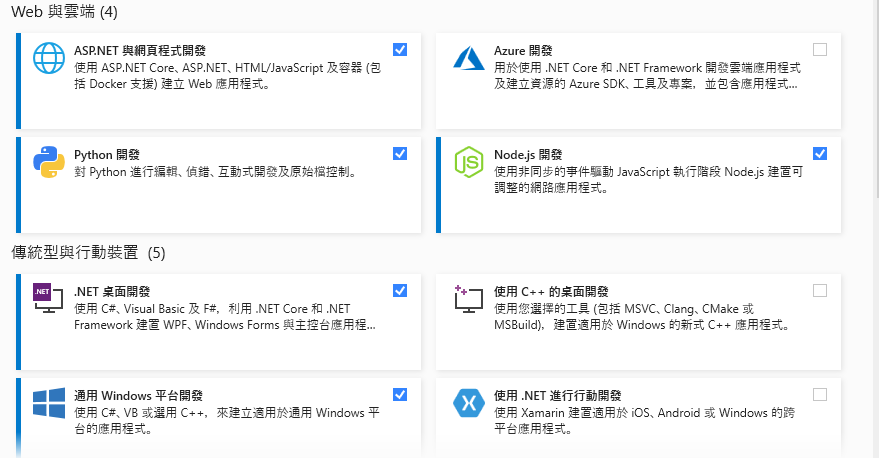
Task: Click the Python logo icon
Action: [49, 162]
